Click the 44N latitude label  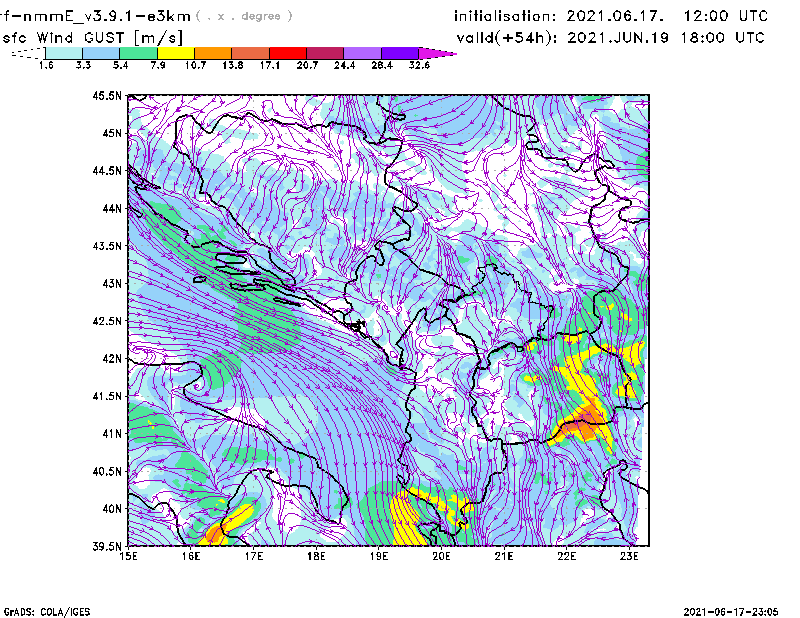[112, 208]
